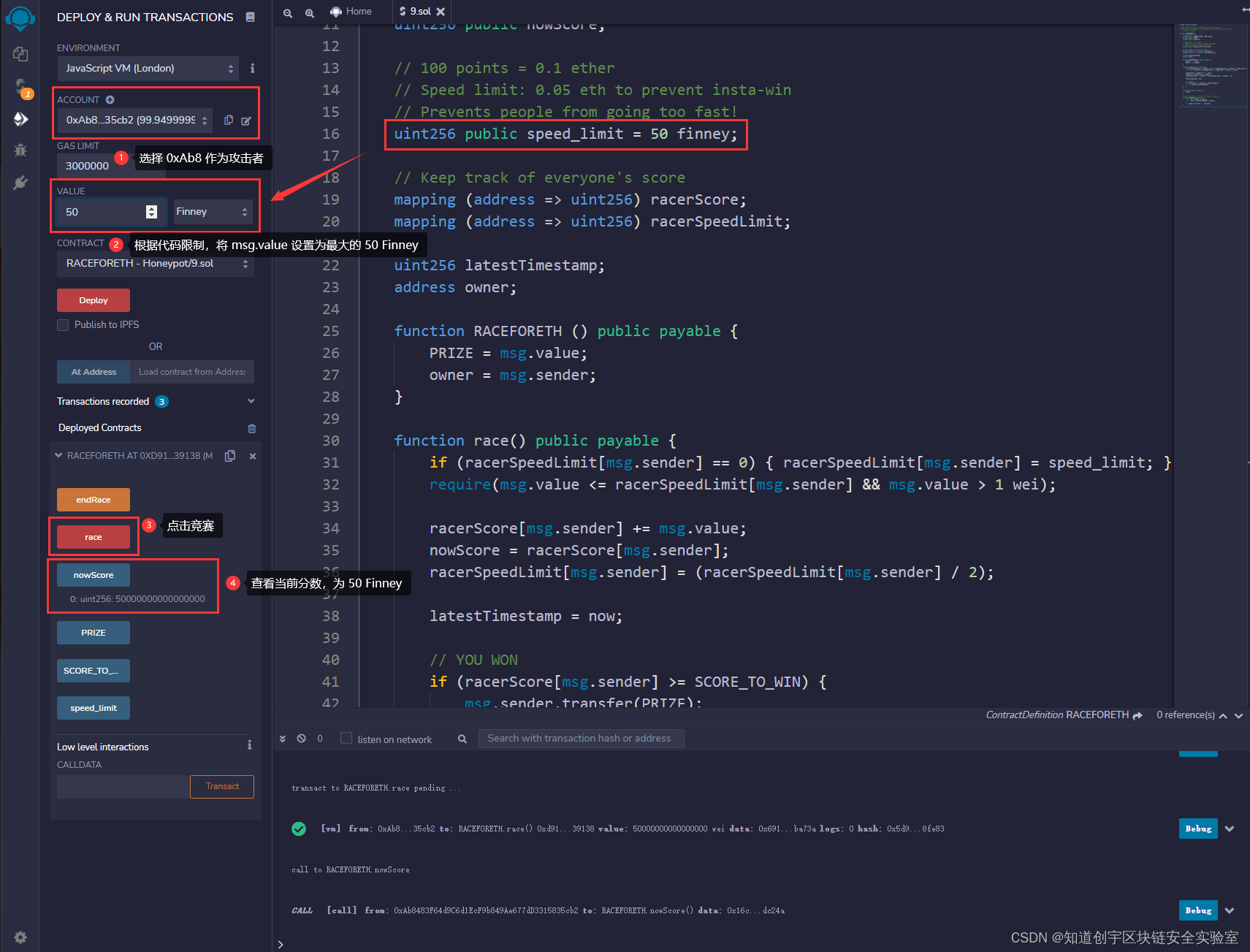The width and height of the screenshot is (1250, 952).
Task: Zoom out the editor font
Action: click(x=288, y=12)
